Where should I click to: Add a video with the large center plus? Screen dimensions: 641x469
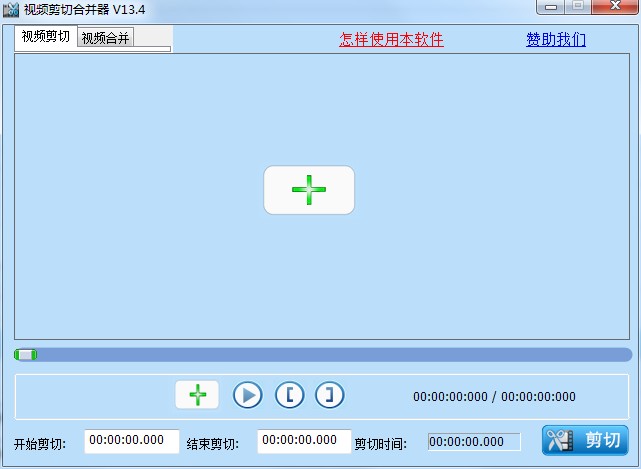click(x=309, y=190)
